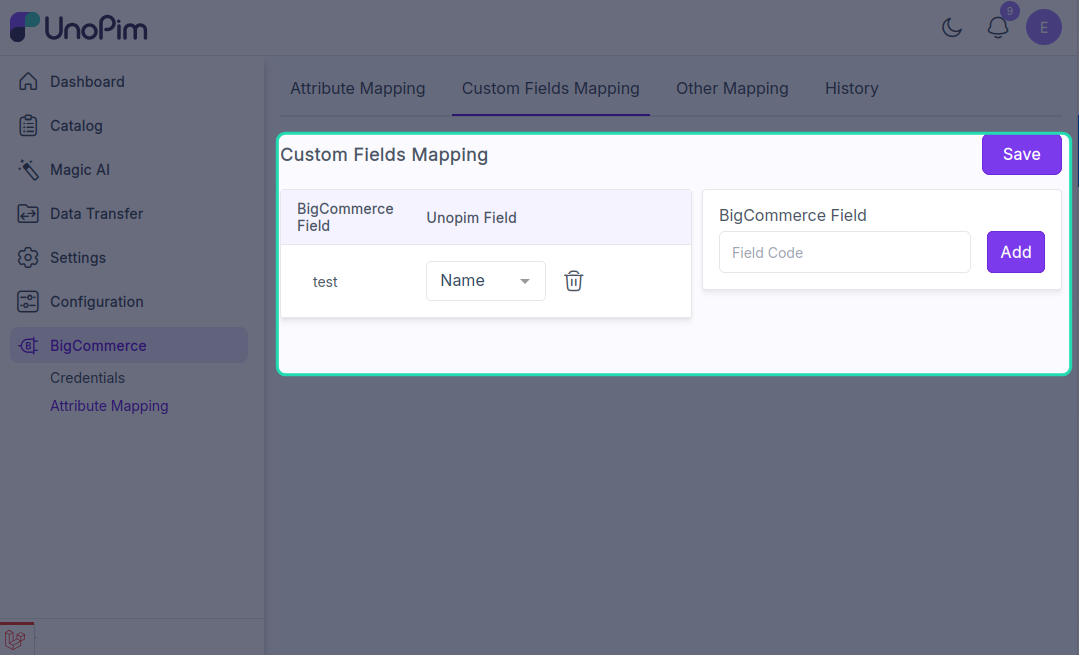Click the Laravel debug bar icon
This screenshot has width=1079, height=655.
pyautogui.click(x=15, y=640)
